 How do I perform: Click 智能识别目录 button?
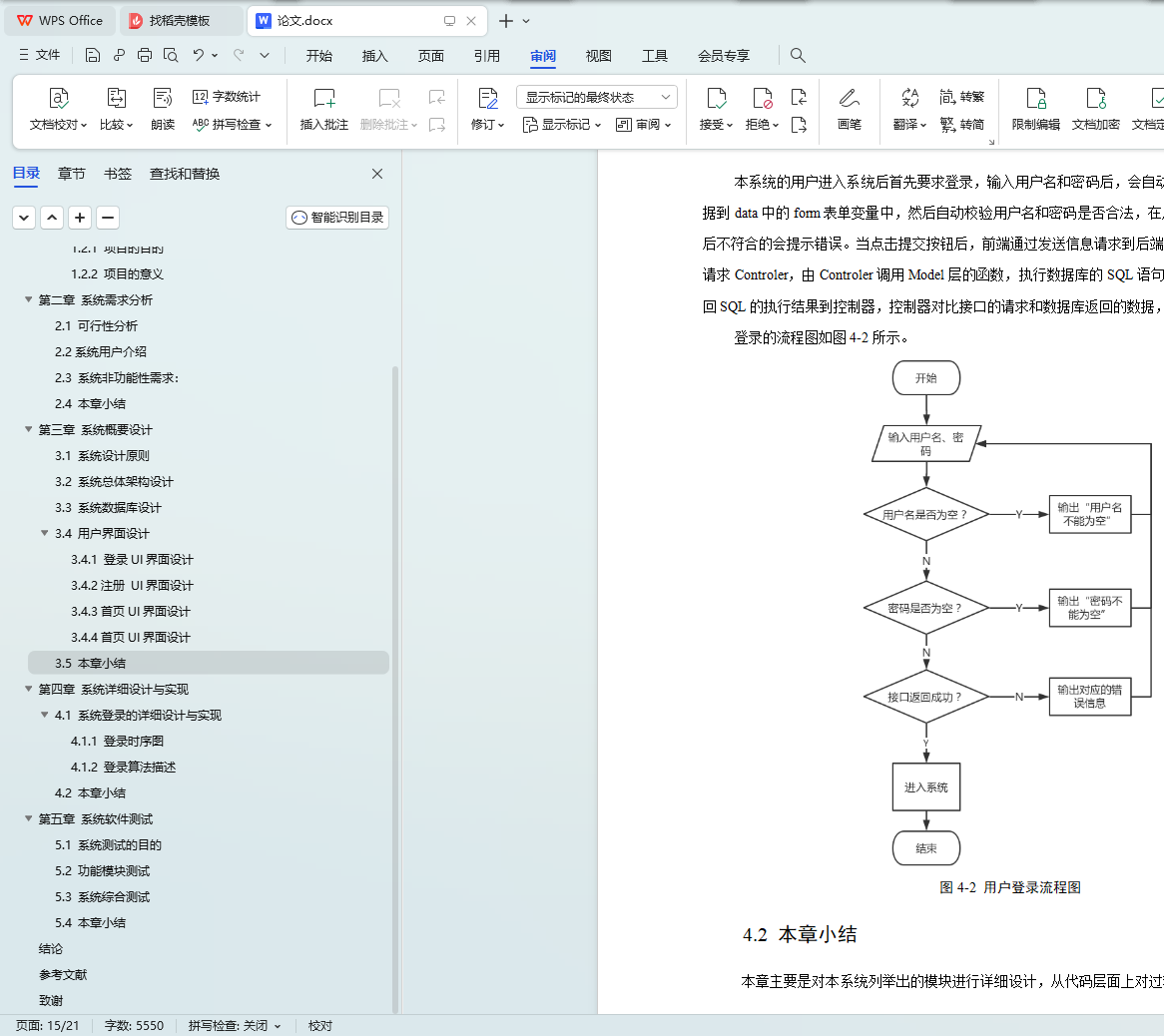click(337, 218)
